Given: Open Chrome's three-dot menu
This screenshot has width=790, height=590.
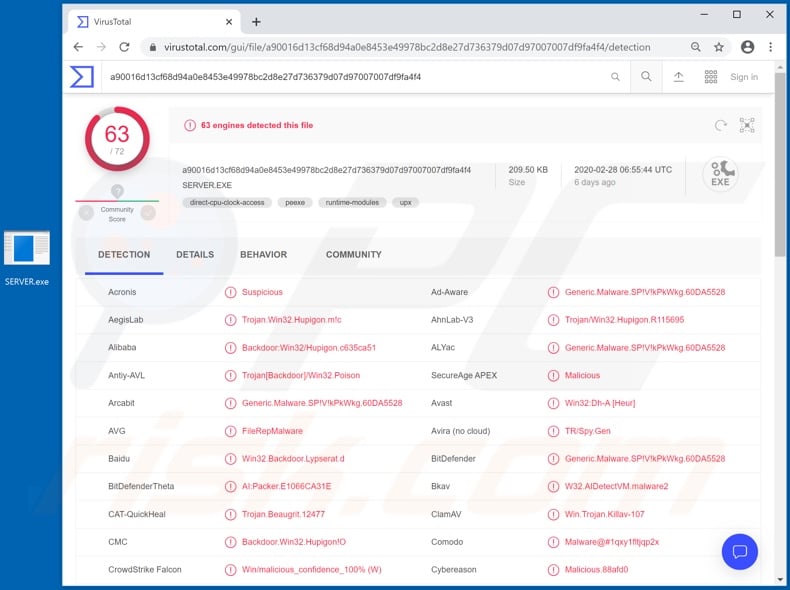Looking at the screenshot, I should coord(770,47).
